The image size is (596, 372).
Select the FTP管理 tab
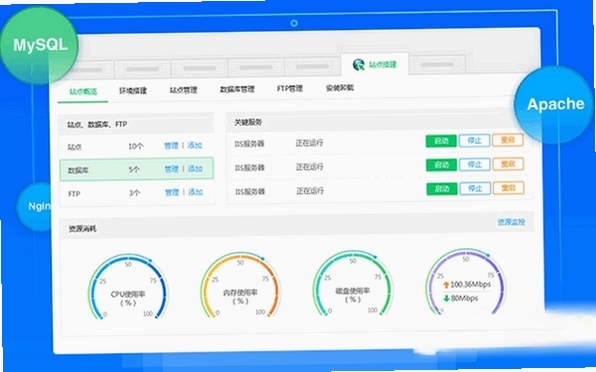[290, 89]
